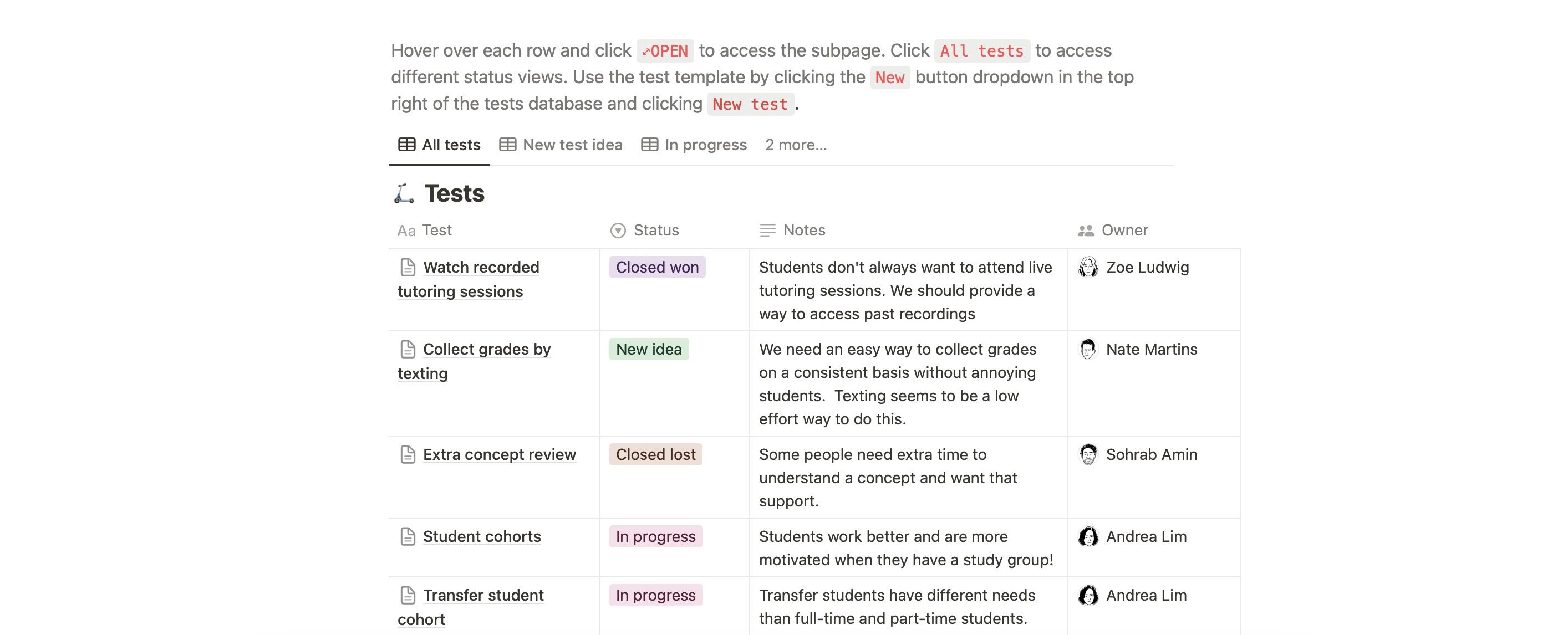Click the scooter icon beside Tests title
The width and height of the screenshot is (1568, 635).
403,193
